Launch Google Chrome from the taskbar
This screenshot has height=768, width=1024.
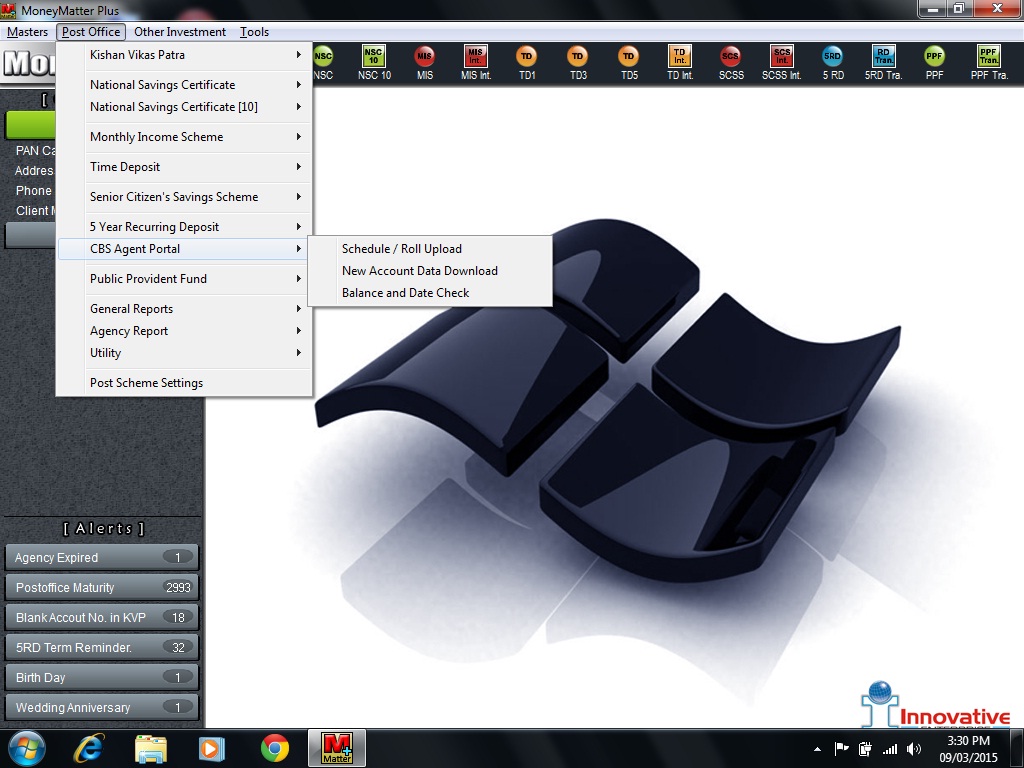[275, 748]
